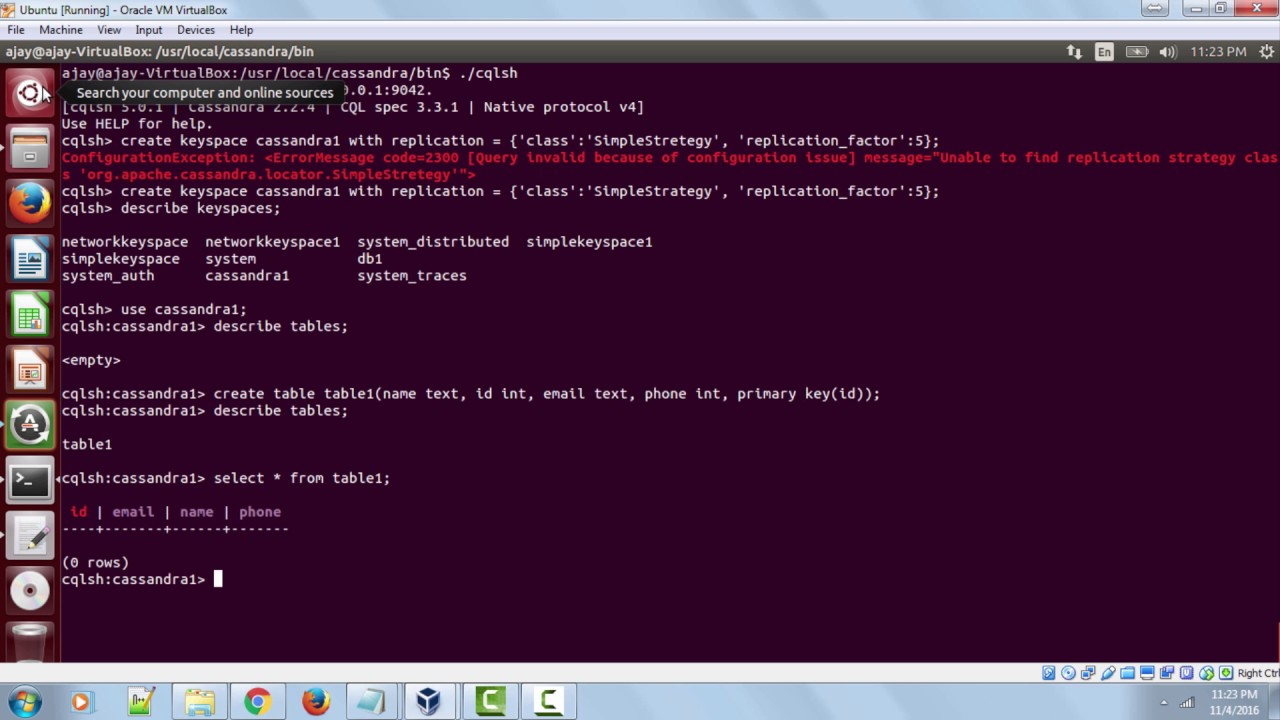1280x720 pixels.
Task: Click the 'phone' column header in output
Action: [x=260, y=511]
